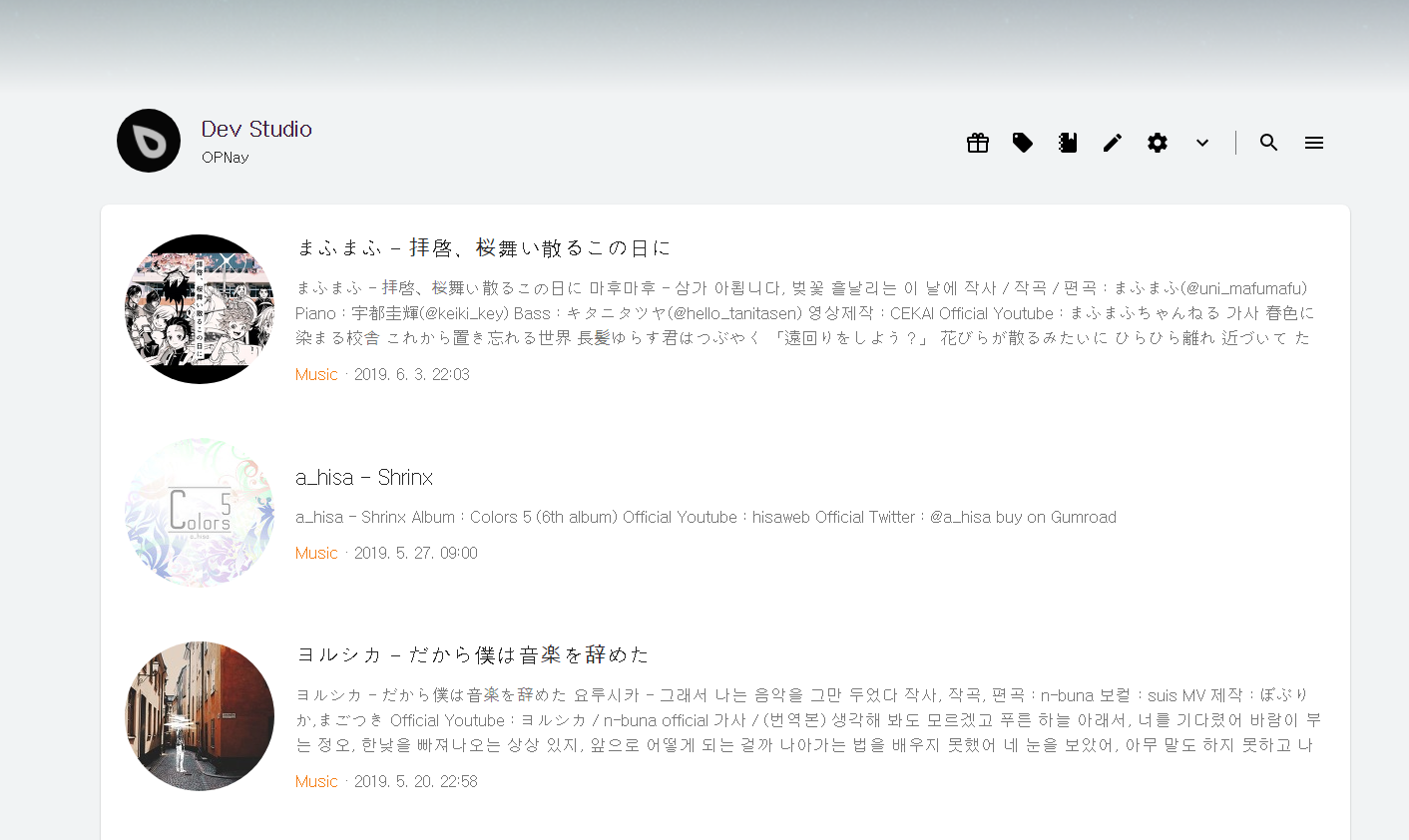The image size is (1409, 840).
Task: Click the pencil write-post icon
Action: click(1113, 143)
